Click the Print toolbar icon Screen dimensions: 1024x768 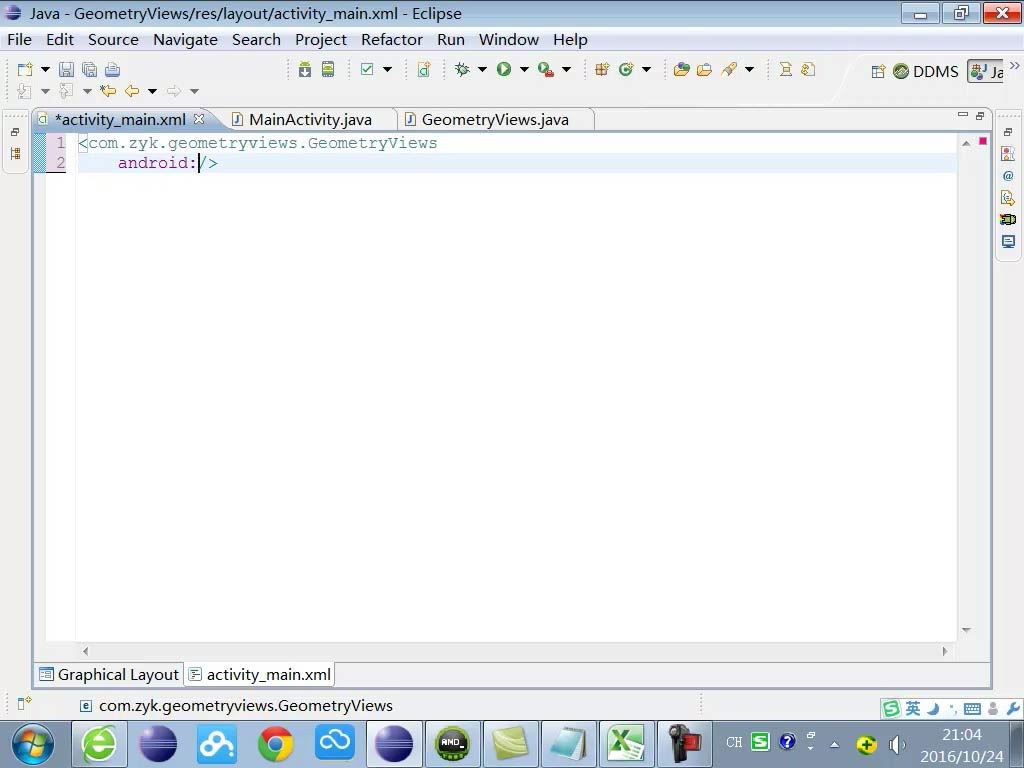point(112,70)
